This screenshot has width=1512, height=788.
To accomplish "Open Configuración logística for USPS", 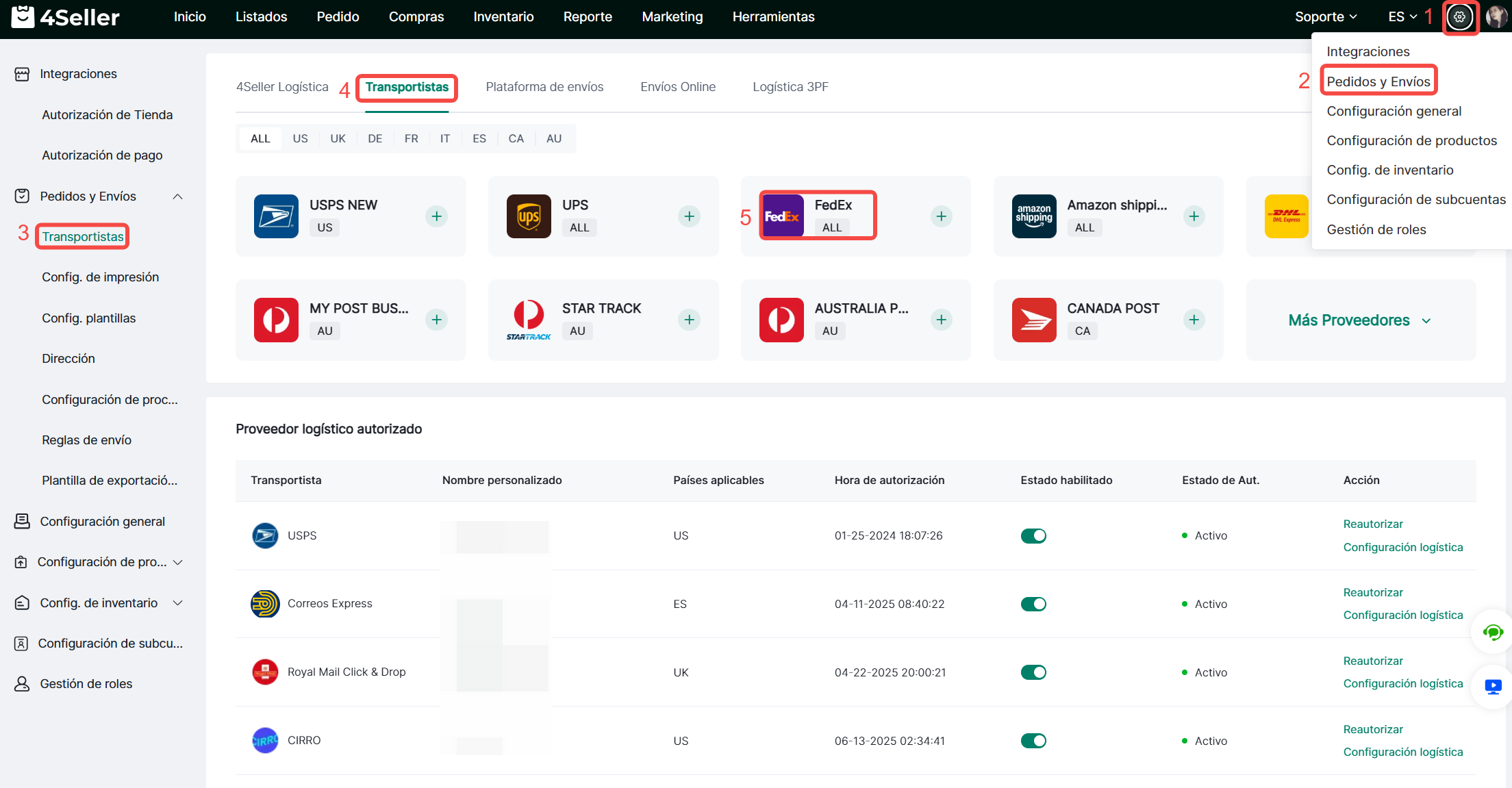I will pyautogui.click(x=1402, y=547).
